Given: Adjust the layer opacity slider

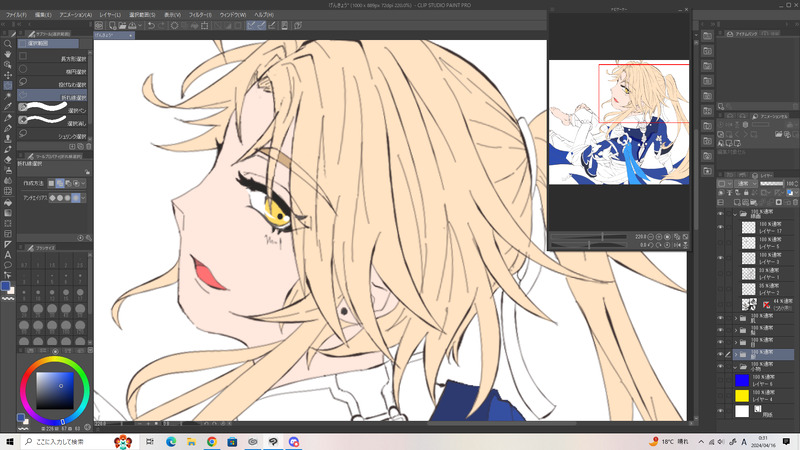Looking at the screenshot, I should 771,184.
